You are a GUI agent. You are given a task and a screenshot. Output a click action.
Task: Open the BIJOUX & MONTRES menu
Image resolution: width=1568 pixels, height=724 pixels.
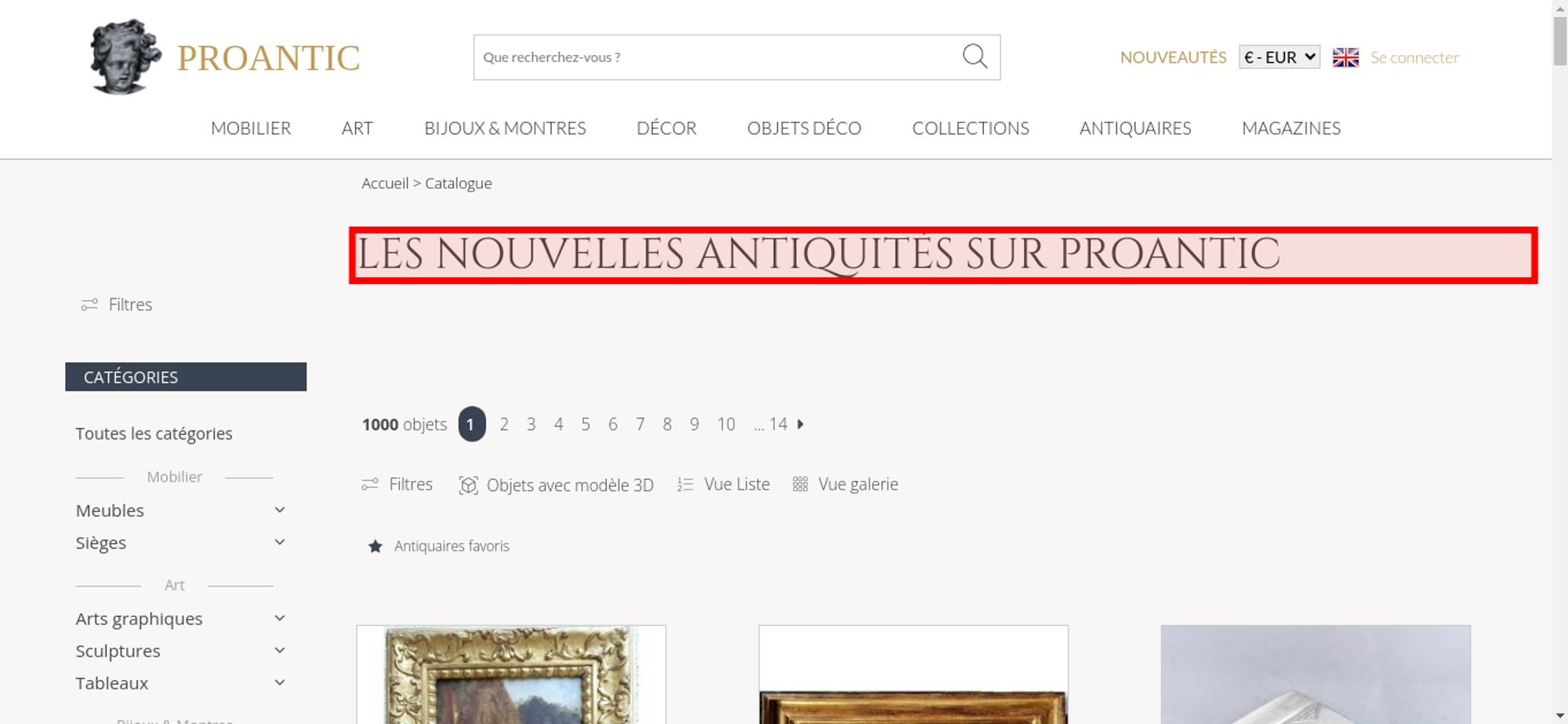505,128
